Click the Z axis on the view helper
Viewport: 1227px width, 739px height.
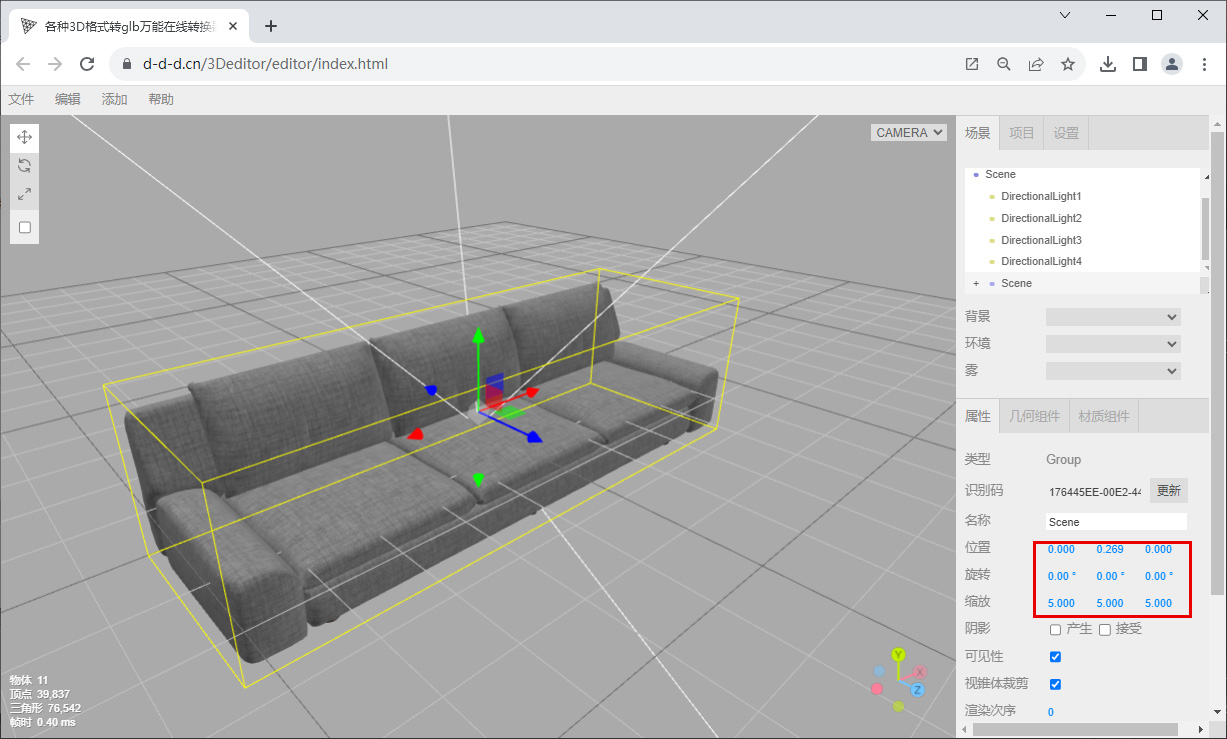click(x=917, y=690)
